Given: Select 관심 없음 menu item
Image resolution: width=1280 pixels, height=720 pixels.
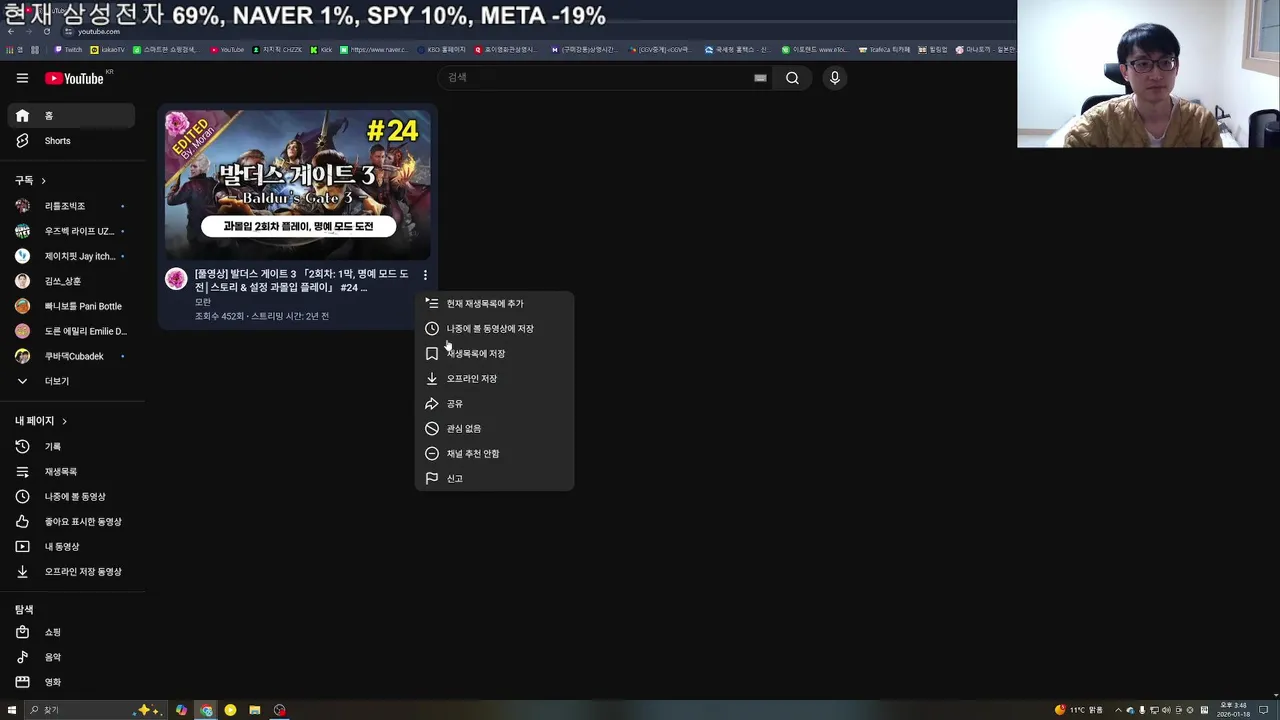Looking at the screenshot, I should pyautogui.click(x=495, y=429).
